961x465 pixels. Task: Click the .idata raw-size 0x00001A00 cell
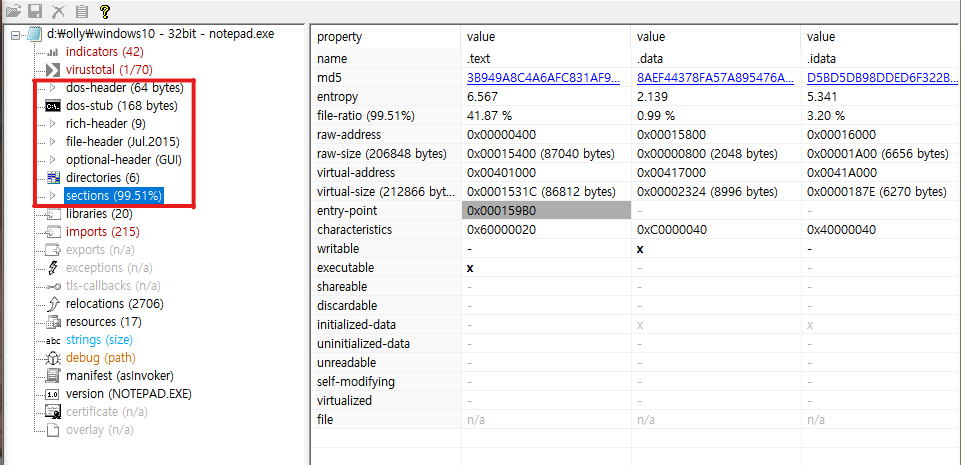pos(878,154)
